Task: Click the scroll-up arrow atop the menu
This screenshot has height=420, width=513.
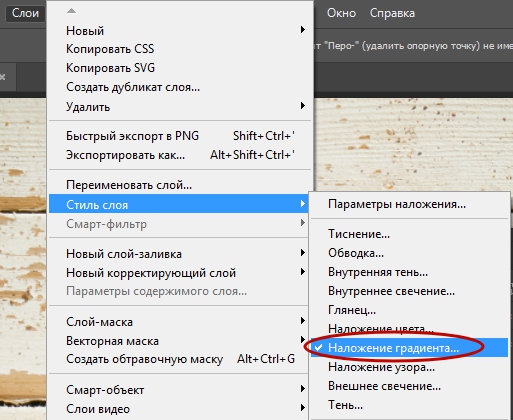Action: tap(71, 11)
